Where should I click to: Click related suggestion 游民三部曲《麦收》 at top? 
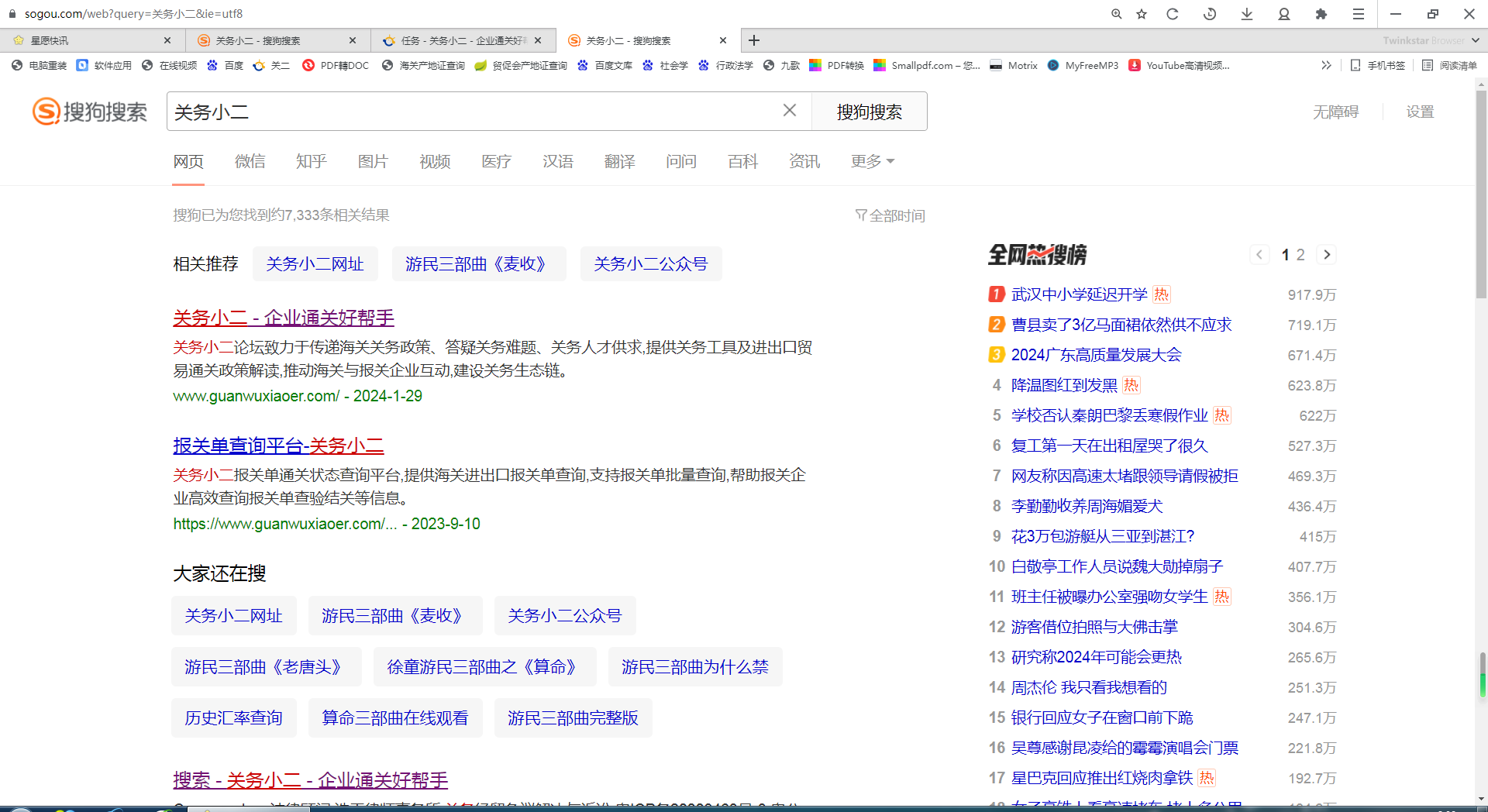point(479,264)
